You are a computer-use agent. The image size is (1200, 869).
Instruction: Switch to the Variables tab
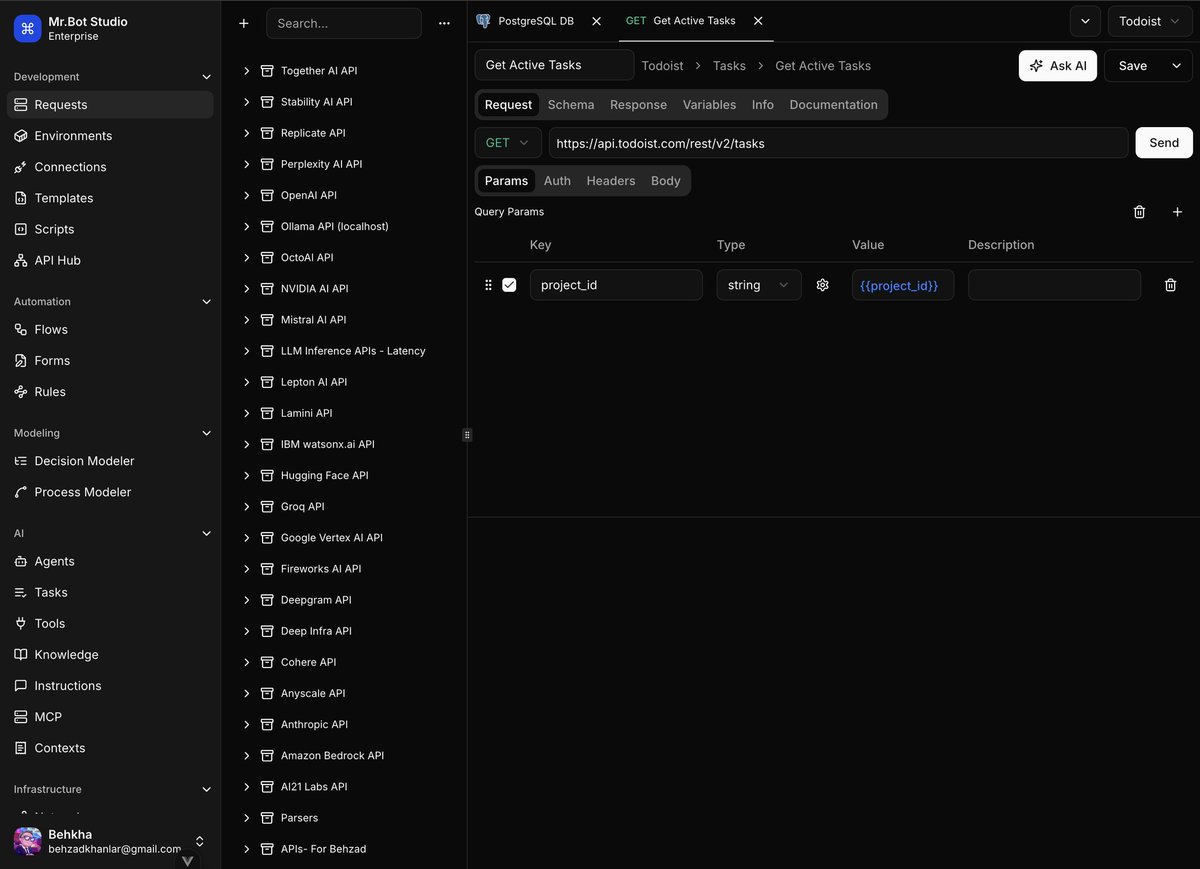point(709,105)
